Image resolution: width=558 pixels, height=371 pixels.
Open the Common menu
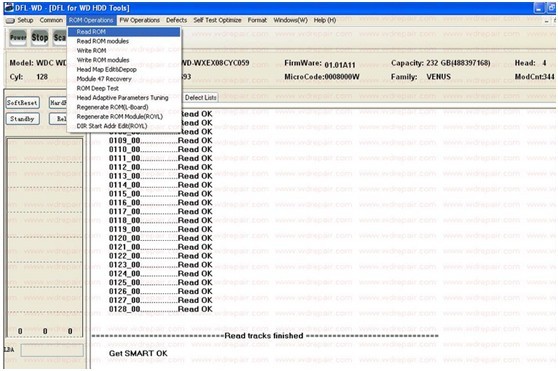(51, 20)
